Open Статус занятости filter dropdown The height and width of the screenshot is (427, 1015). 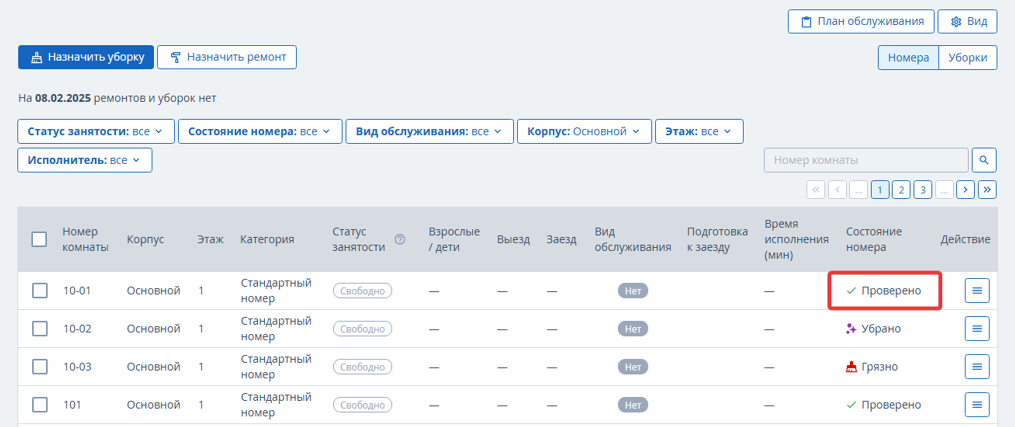(96, 131)
